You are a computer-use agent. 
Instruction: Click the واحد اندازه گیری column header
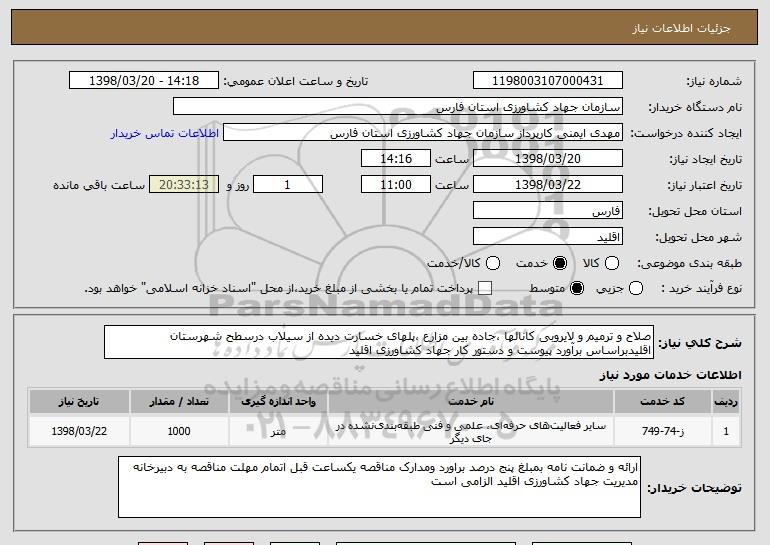[278, 402]
